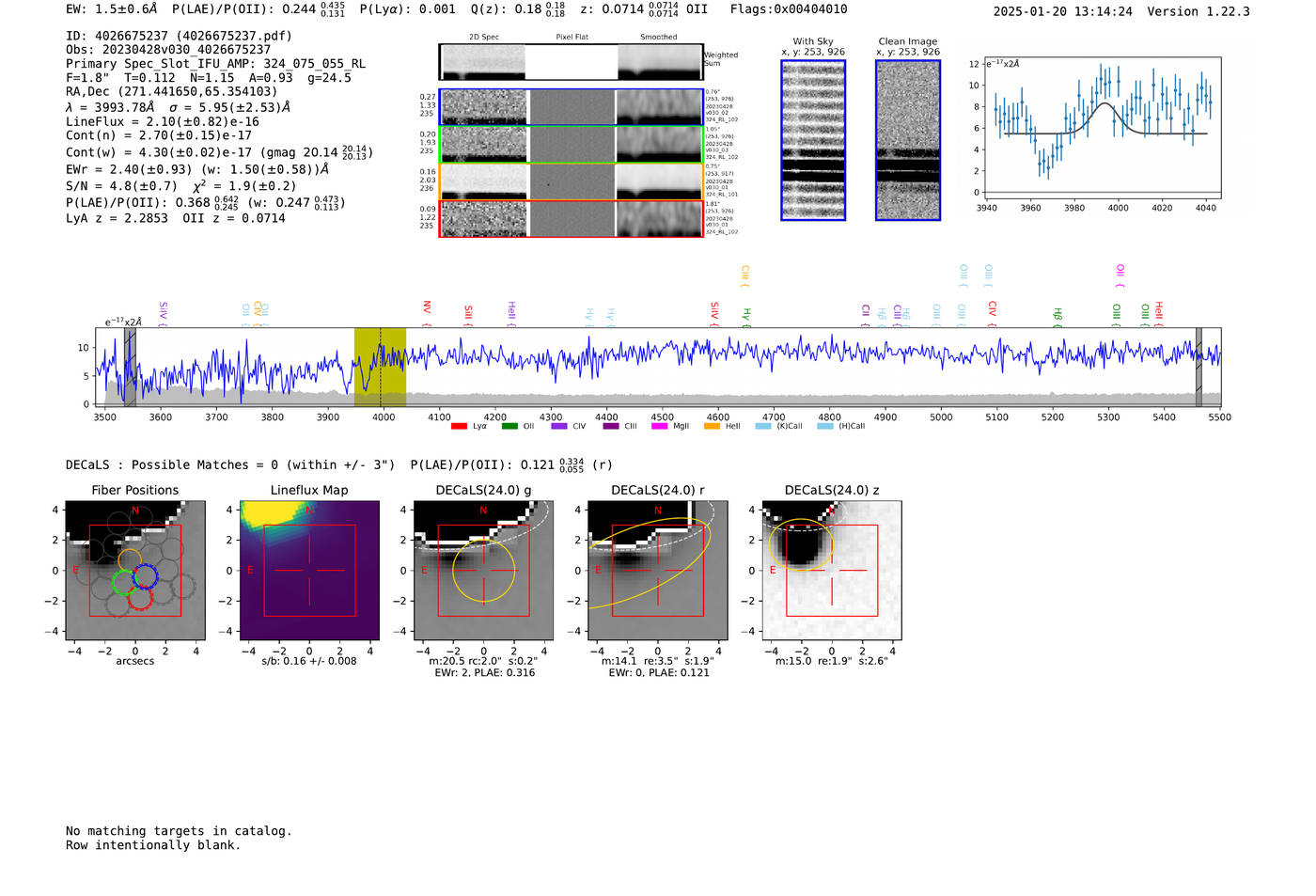Image resolution: width=1316 pixels, height=896 pixels.
Task: Select the green-bordered 2D spectrum row
Action: (x=572, y=144)
